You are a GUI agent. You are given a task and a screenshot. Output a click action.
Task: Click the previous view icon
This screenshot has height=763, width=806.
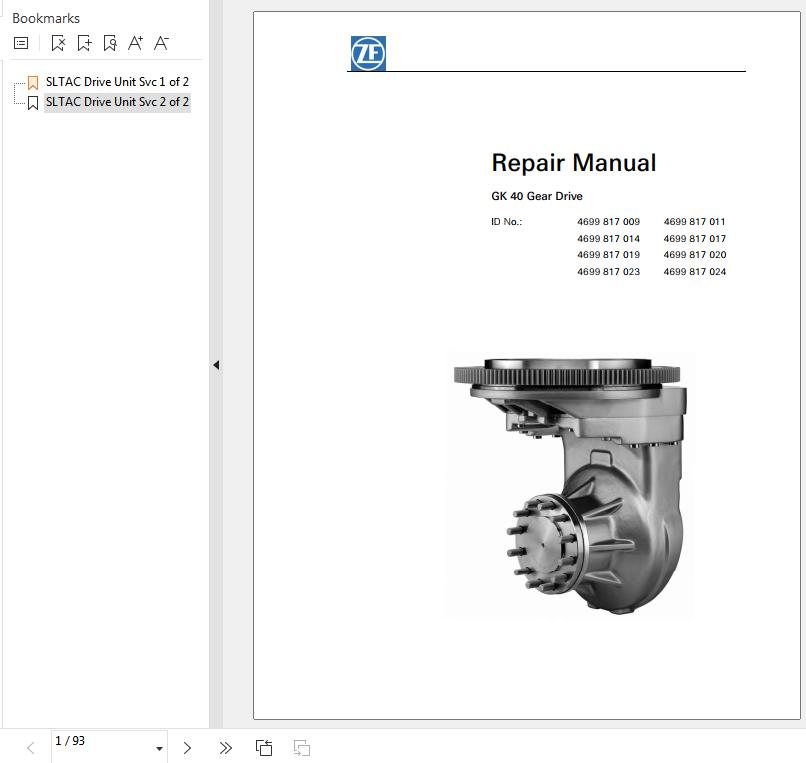(x=264, y=748)
